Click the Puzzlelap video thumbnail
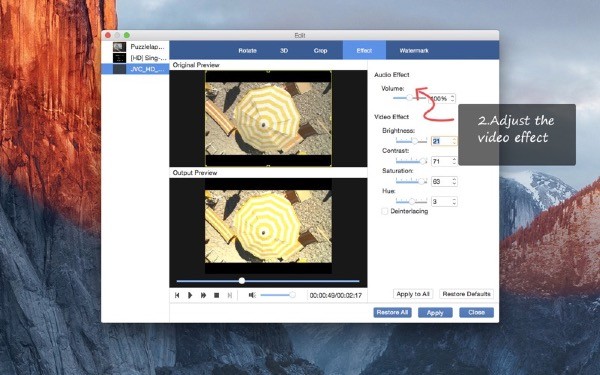Image resolution: width=600 pixels, height=375 pixels. click(119, 47)
